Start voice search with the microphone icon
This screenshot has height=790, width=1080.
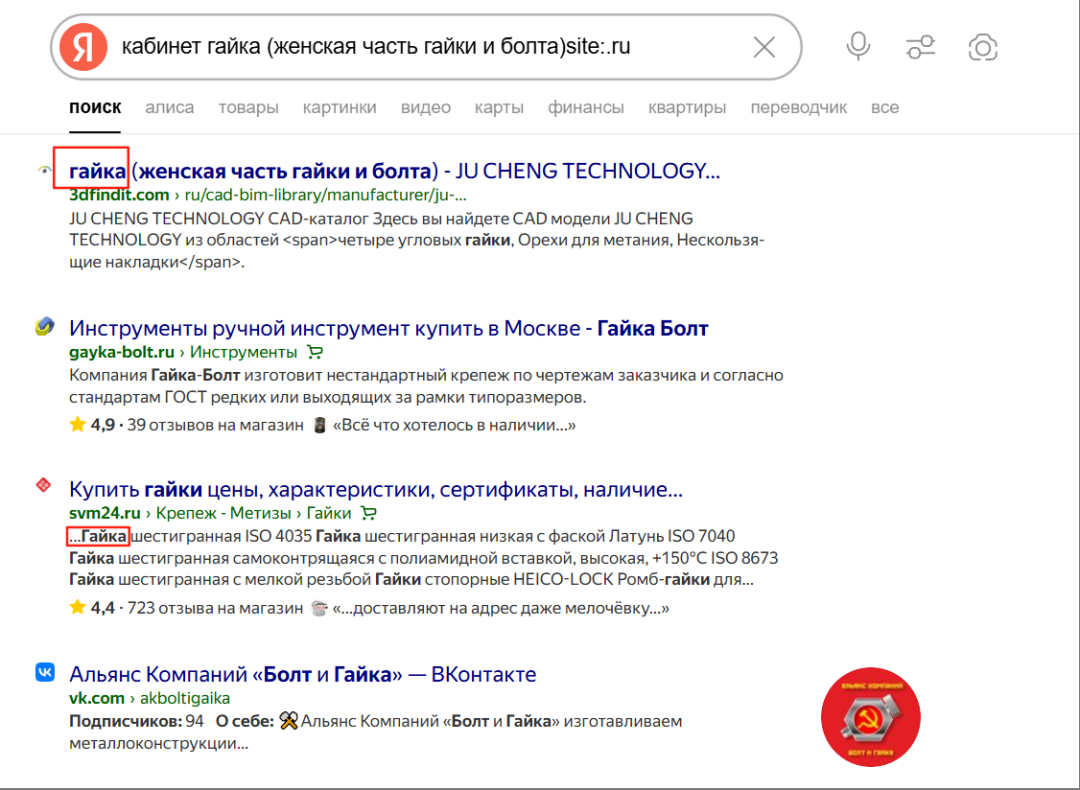[x=858, y=47]
